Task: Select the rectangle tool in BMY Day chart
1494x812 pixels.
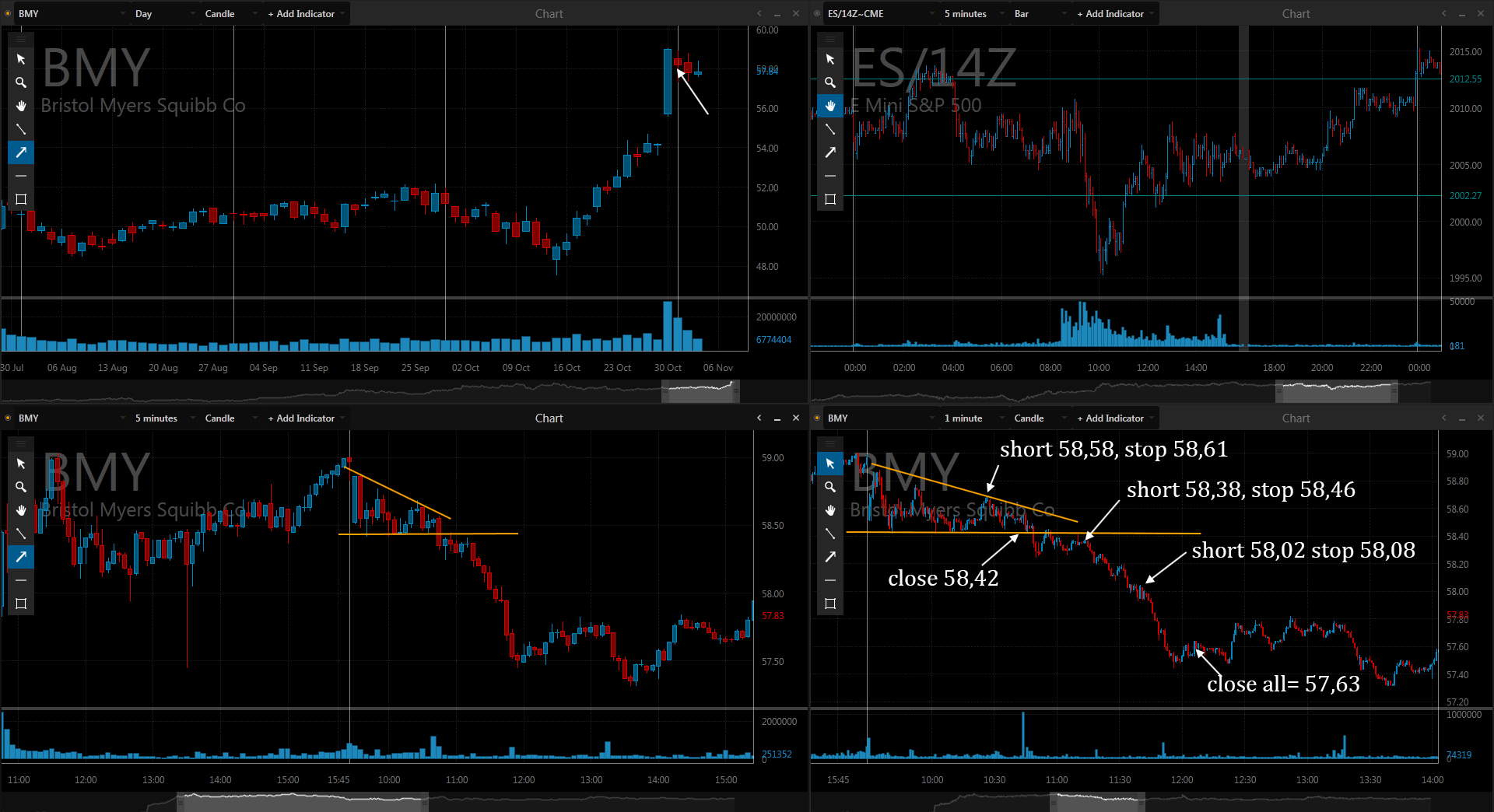Action: coord(21,199)
